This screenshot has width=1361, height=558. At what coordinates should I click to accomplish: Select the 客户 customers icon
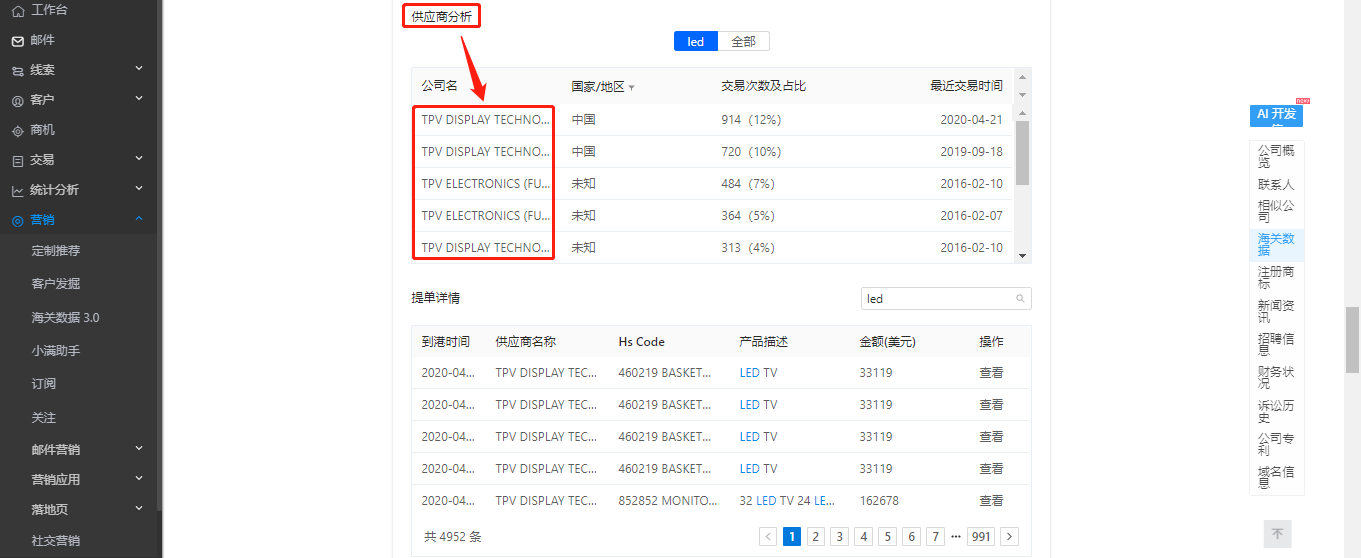[x=17, y=101]
